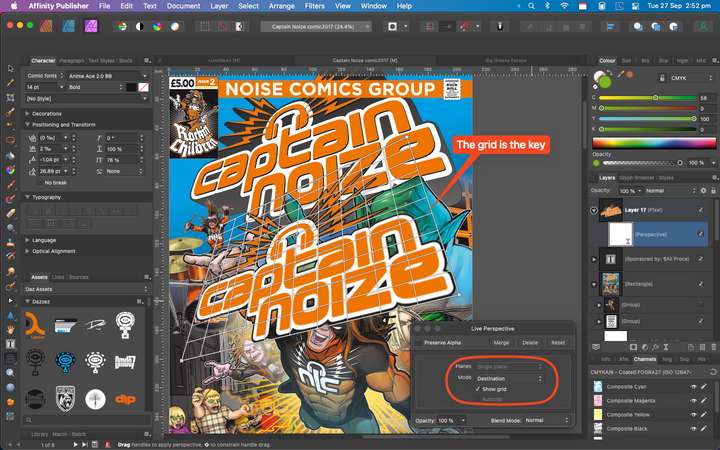Screen dimensions: 720x450
Task: Collapse the Positioning and Transform section
Action: tap(28, 124)
